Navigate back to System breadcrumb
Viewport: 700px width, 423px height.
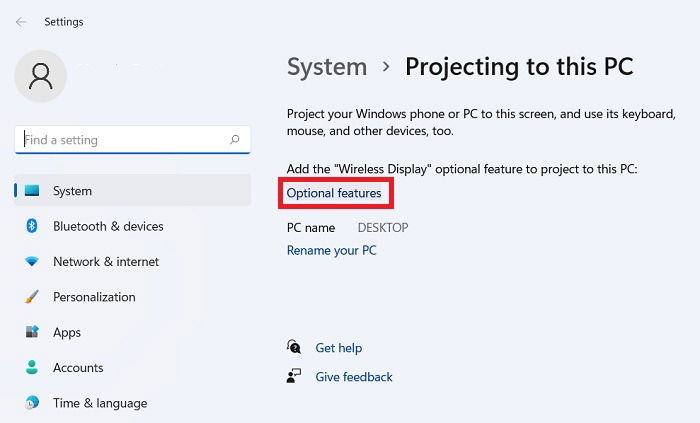click(327, 67)
